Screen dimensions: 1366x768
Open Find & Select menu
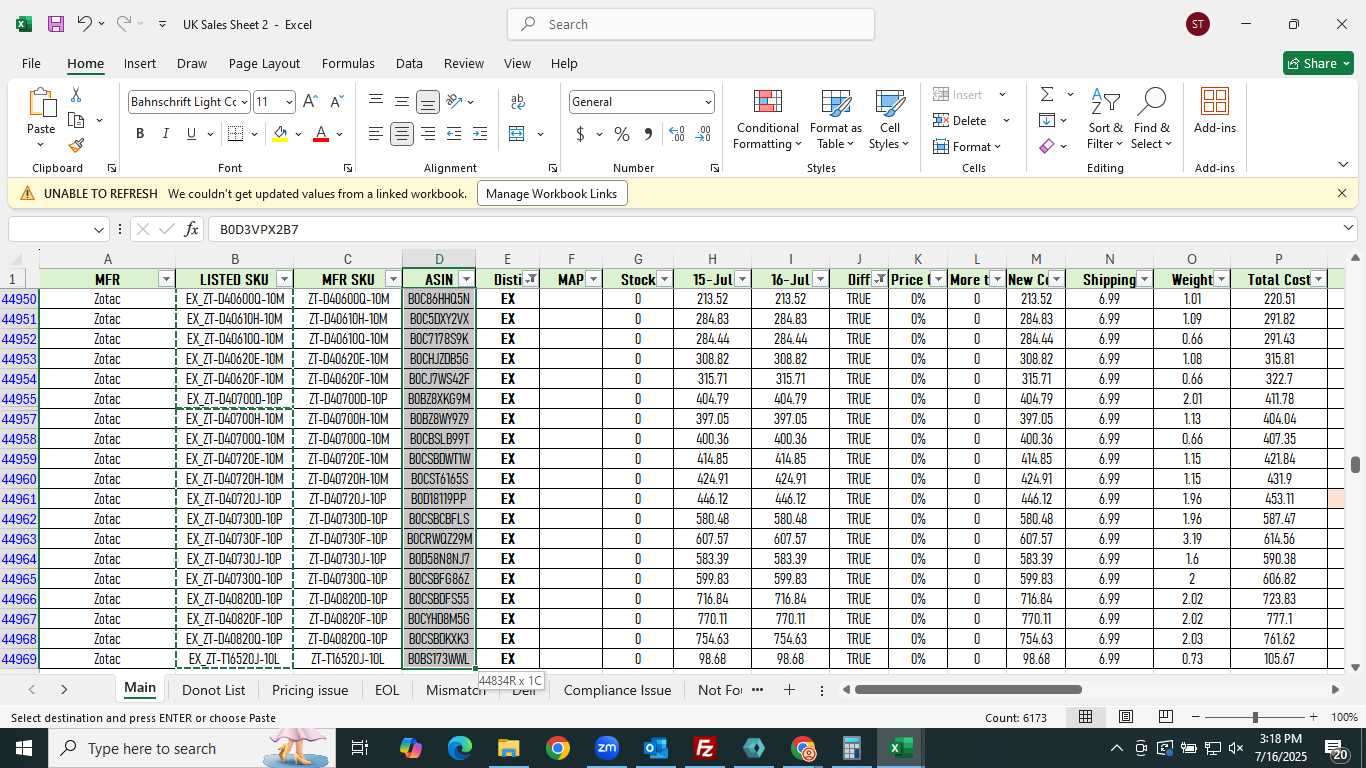tap(1151, 120)
